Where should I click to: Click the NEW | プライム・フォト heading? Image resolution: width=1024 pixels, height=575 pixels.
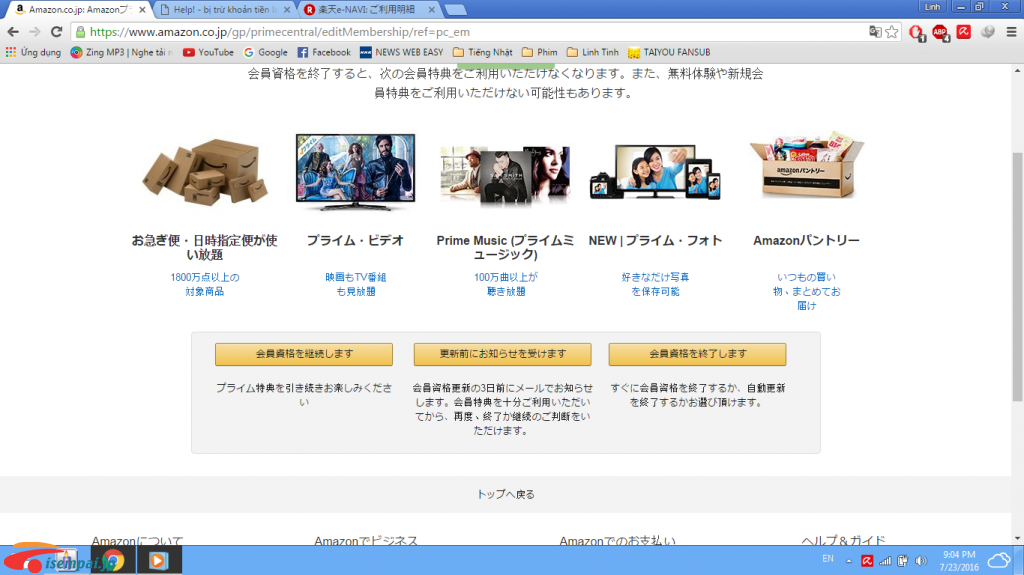[x=655, y=240]
